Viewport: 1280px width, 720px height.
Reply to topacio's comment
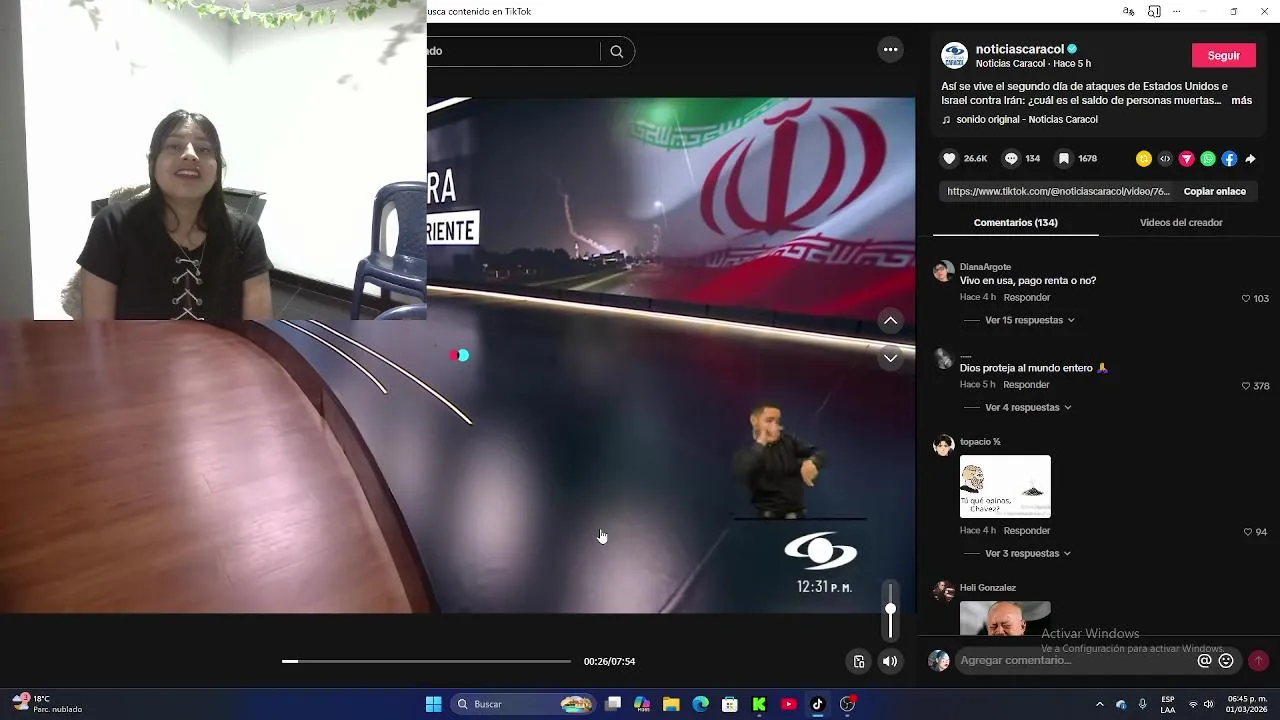(1027, 530)
